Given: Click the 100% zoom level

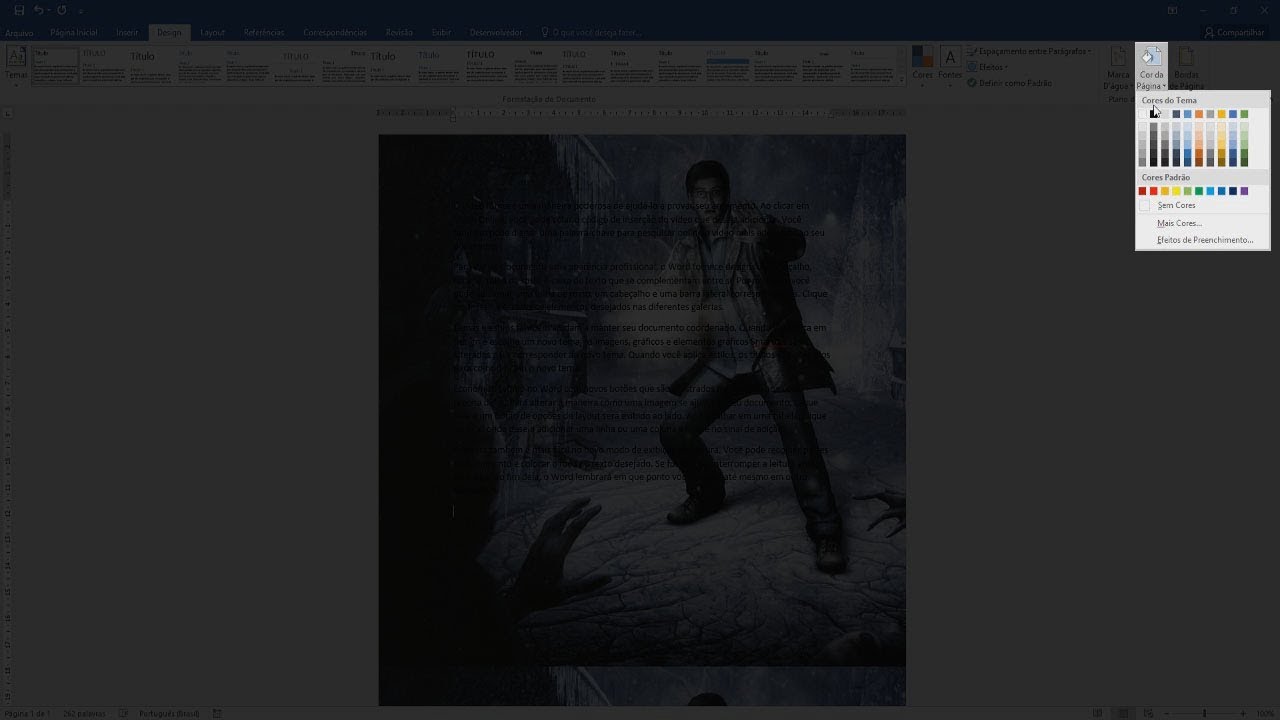Looking at the screenshot, I should coord(1265,713).
